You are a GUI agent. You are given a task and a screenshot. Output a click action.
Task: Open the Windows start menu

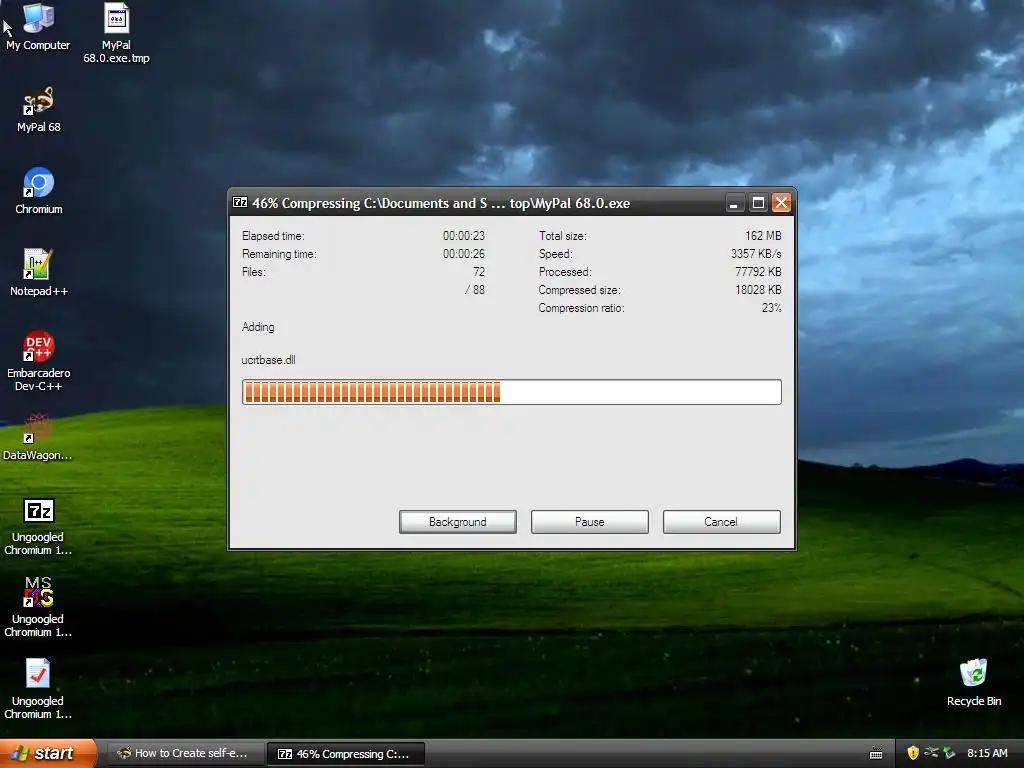click(48, 753)
